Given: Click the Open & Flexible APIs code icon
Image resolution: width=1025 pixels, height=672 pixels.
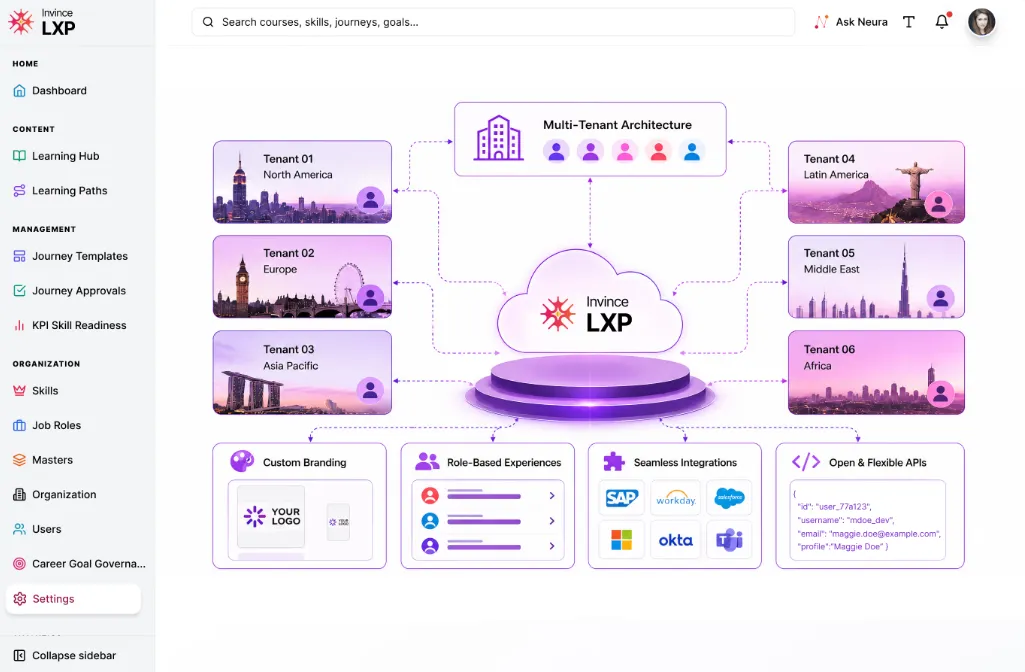Looking at the screenshot, I should point(805,462).
